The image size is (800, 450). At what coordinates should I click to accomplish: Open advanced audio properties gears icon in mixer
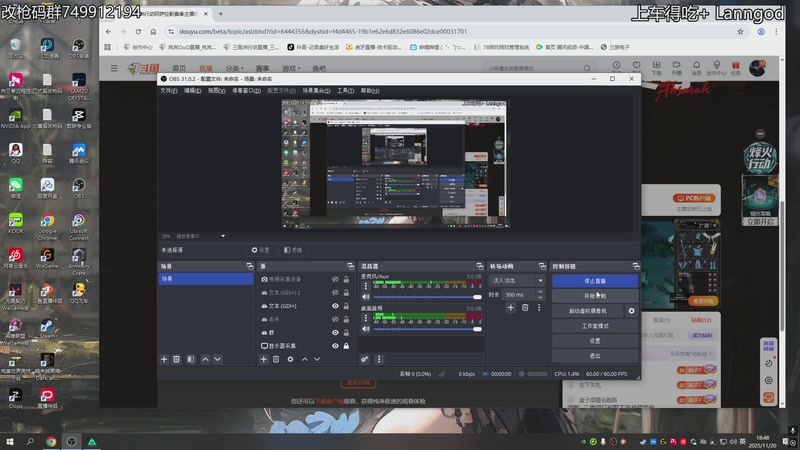coord(364,359)
